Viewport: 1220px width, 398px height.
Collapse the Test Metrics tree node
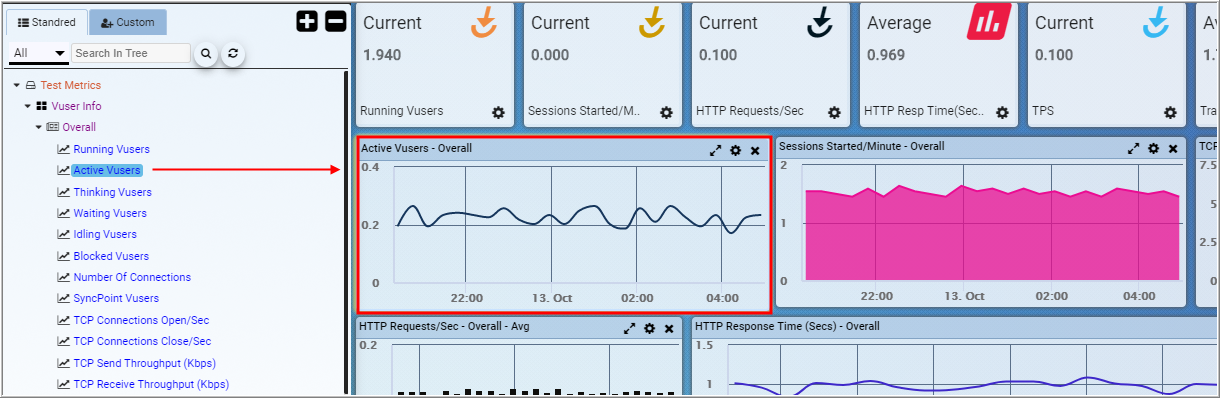[17, 85]
